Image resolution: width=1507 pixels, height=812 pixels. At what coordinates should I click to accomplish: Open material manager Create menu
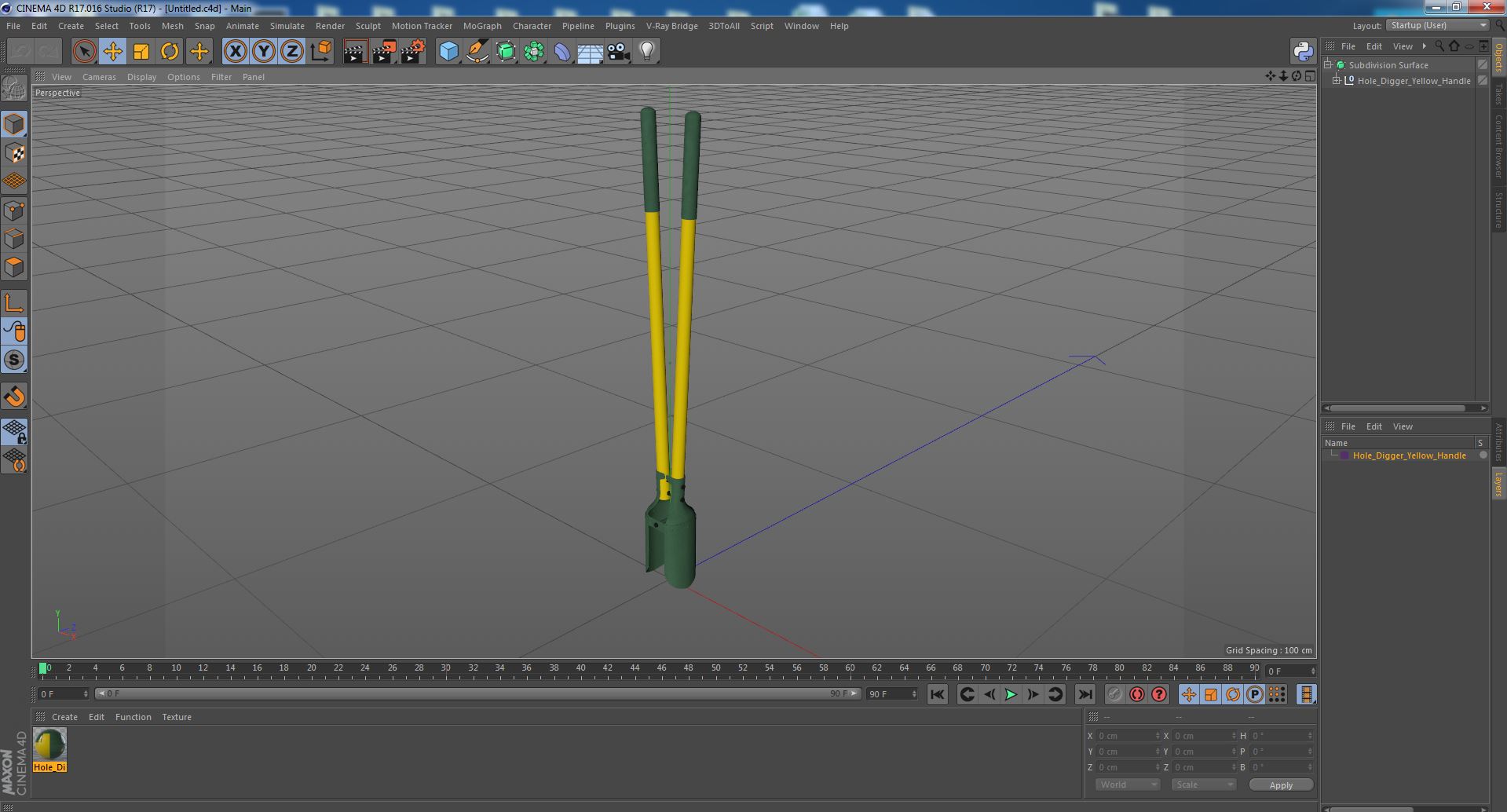coord(64,717)
